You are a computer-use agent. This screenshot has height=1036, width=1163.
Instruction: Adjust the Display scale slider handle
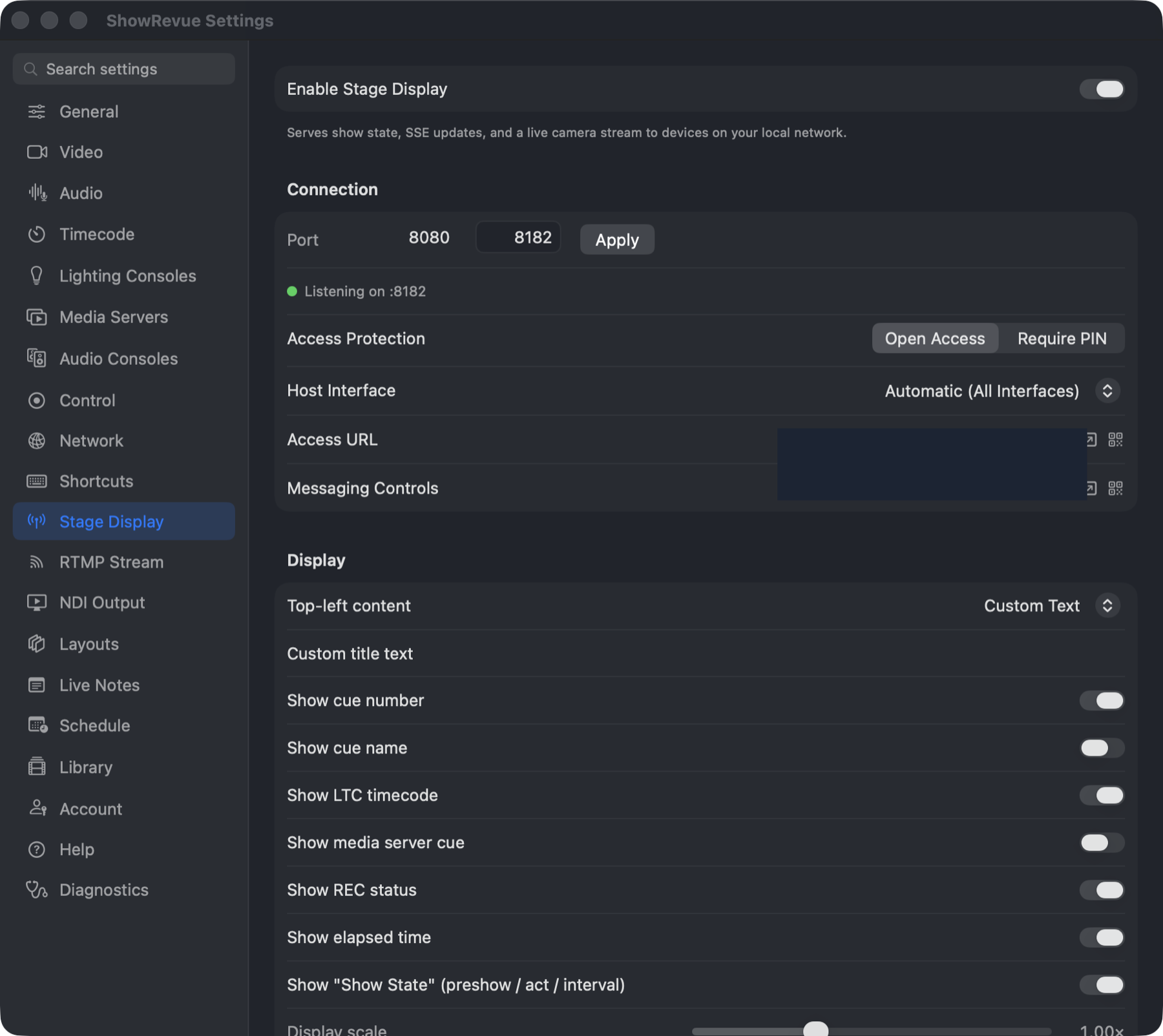click(815, 1029)
